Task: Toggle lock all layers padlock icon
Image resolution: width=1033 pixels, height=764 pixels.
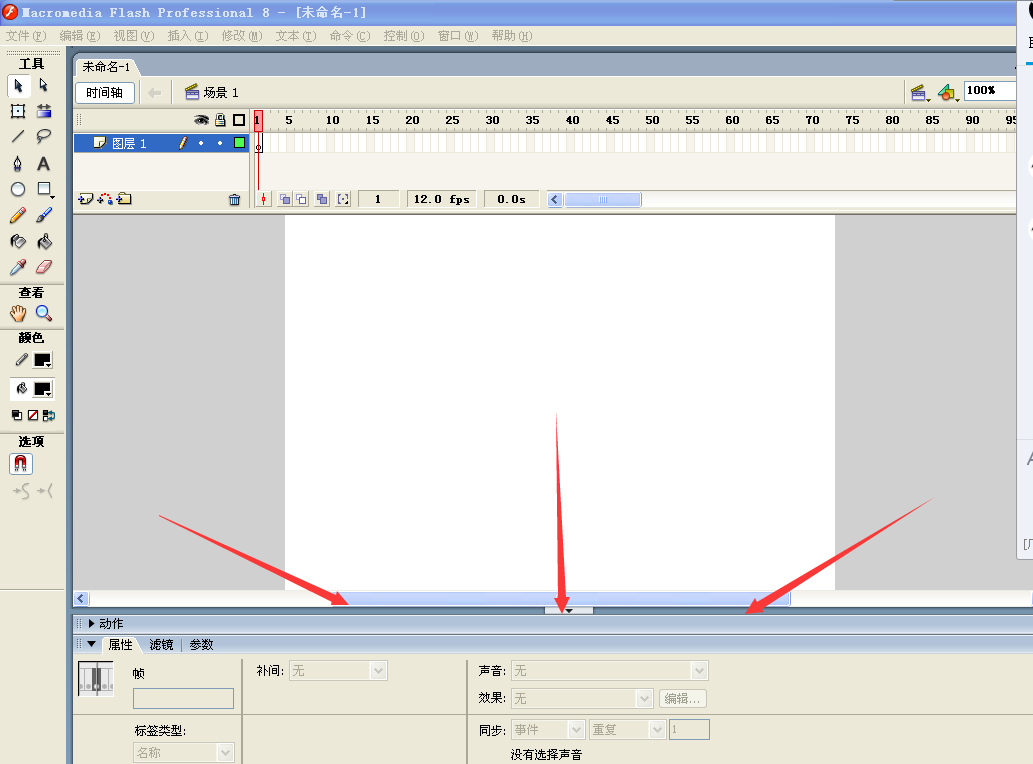Action: (220, 120)
